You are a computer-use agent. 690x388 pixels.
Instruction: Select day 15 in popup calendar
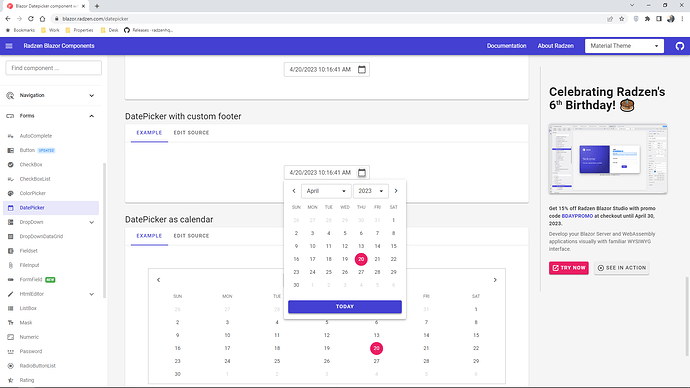[x=393, y=246]
